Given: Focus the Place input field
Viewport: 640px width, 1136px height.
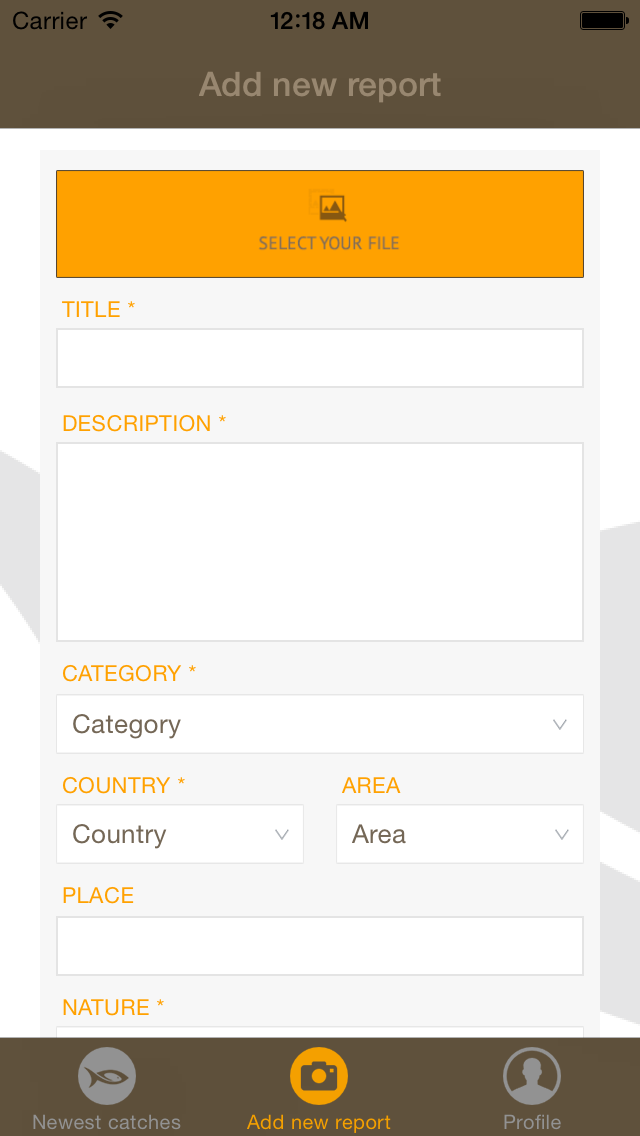Looking at the screenshot, I should [320, 946].
